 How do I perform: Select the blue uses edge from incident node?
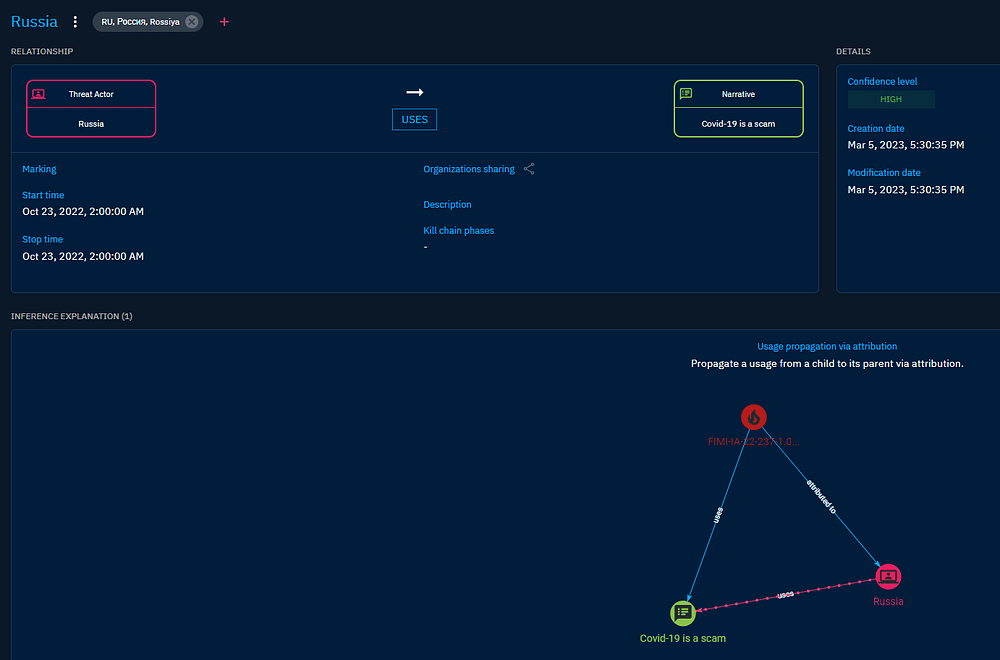coord(718,516)
